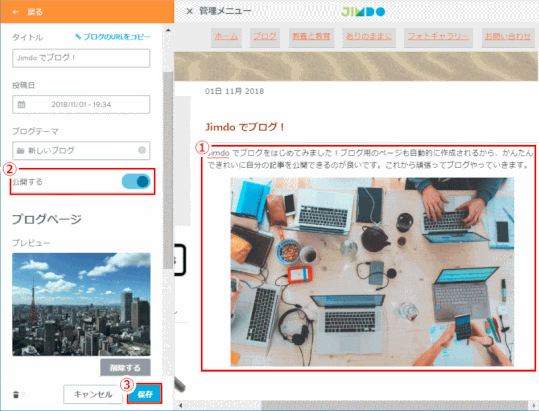Save the post with 保存 button
Image resolution: width=539 pixels, height=411 pixels.
click(145, 394)
